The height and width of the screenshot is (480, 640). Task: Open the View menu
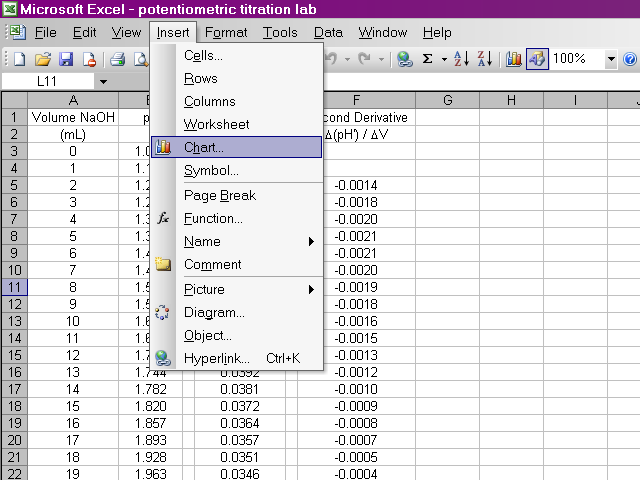126,32
